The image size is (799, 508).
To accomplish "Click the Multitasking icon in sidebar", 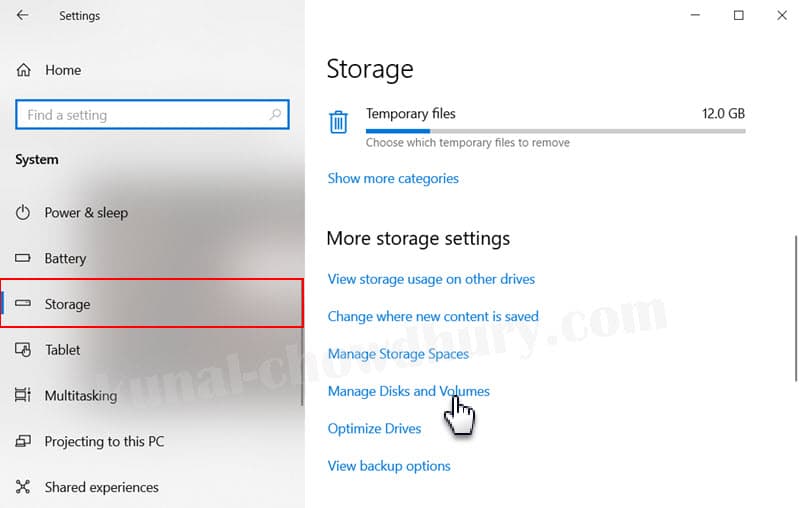I will point(24,396).
